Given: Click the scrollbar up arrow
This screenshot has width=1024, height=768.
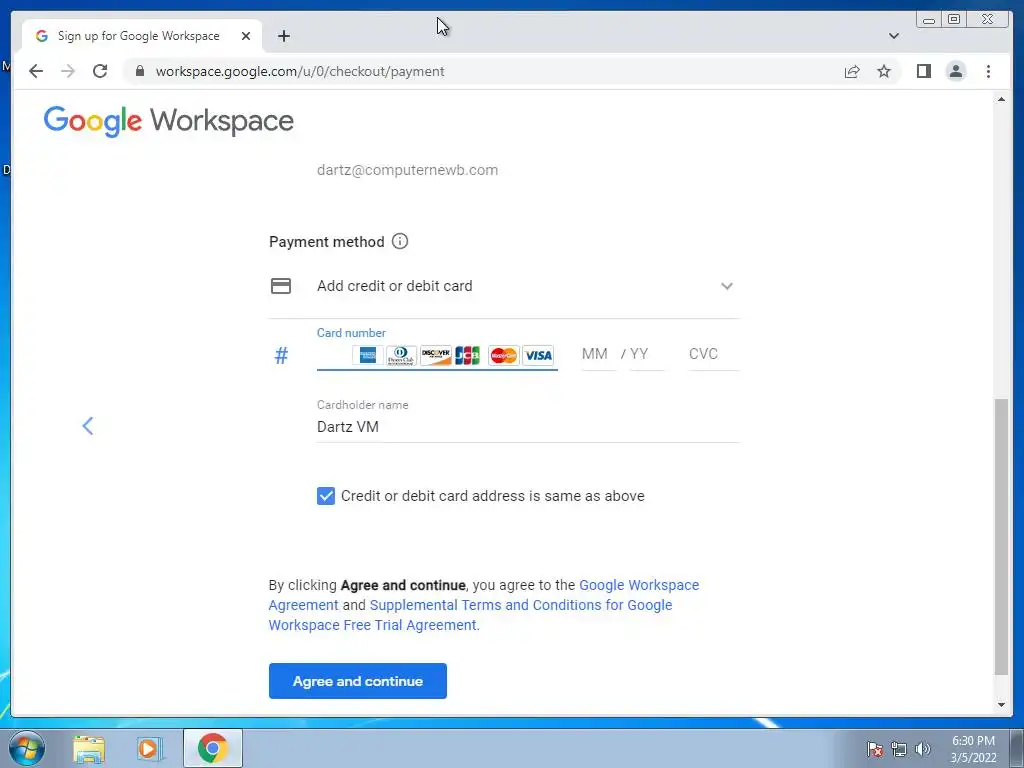Looking at the screenshot, I should pyautogui.click(x=1001, y=99).
